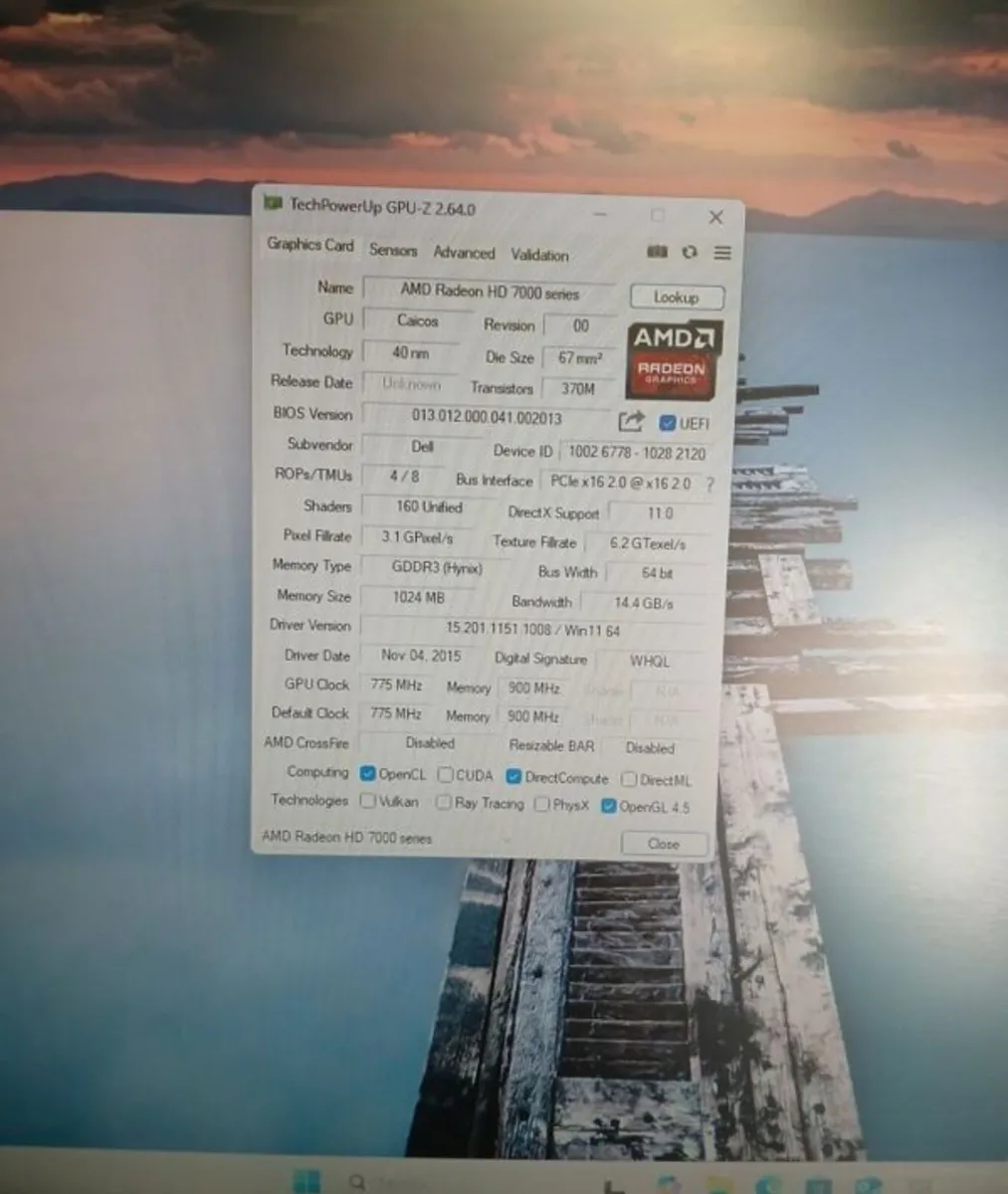Close the GPU-Z window with X
This screenshot has height=1194, width=1008.
[x=715, y=217]
